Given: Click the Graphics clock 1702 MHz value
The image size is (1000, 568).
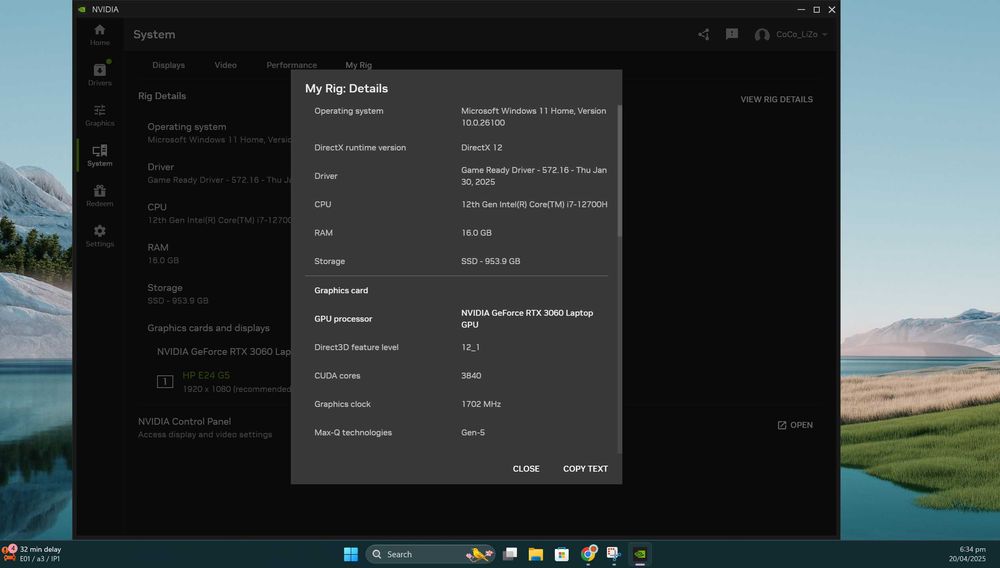Looking at the screenshot, I should [x=481, y=404].
